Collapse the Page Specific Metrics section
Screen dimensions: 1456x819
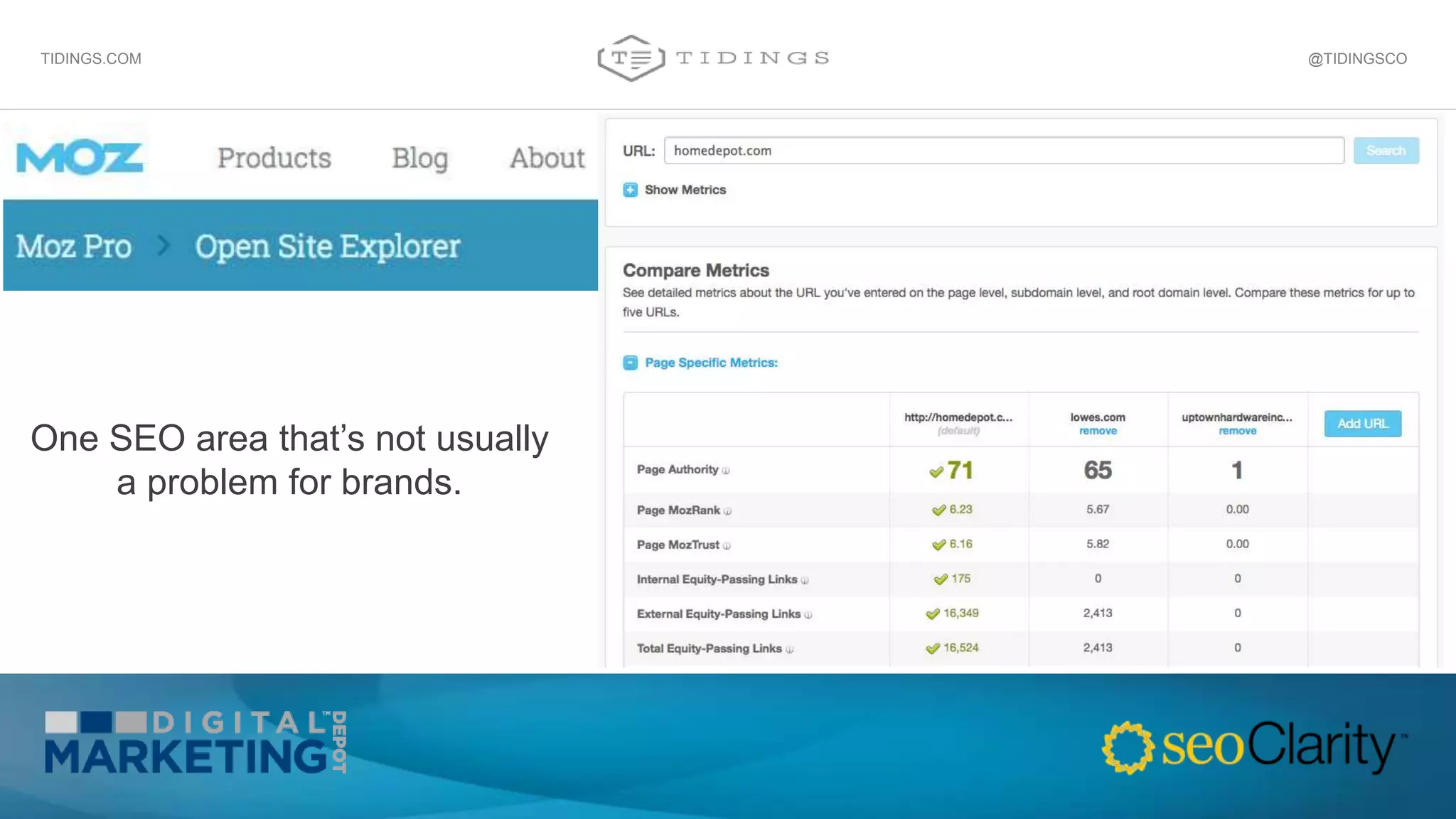(630, 363)
